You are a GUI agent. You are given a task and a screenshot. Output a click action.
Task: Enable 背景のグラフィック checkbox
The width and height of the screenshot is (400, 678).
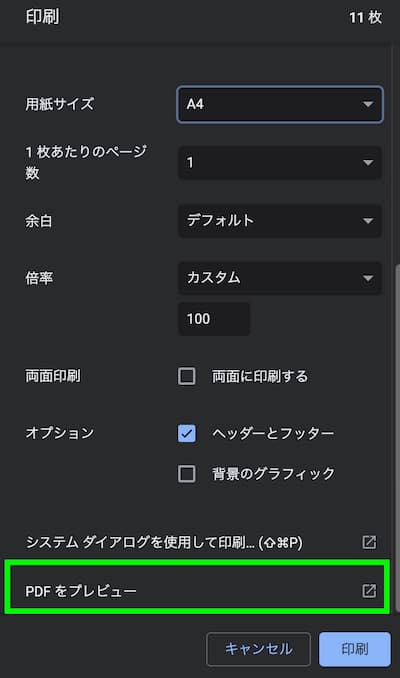(186, 474)
